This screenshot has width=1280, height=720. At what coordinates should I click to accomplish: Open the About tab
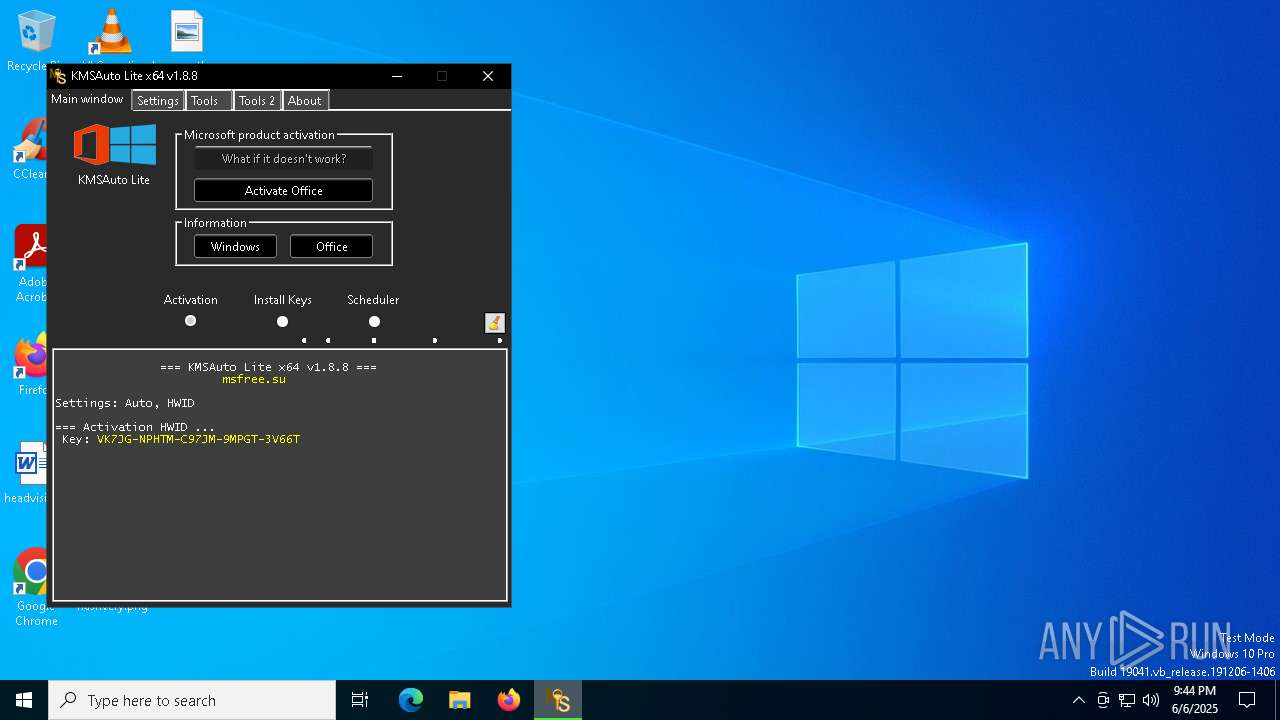click(305, 101)
